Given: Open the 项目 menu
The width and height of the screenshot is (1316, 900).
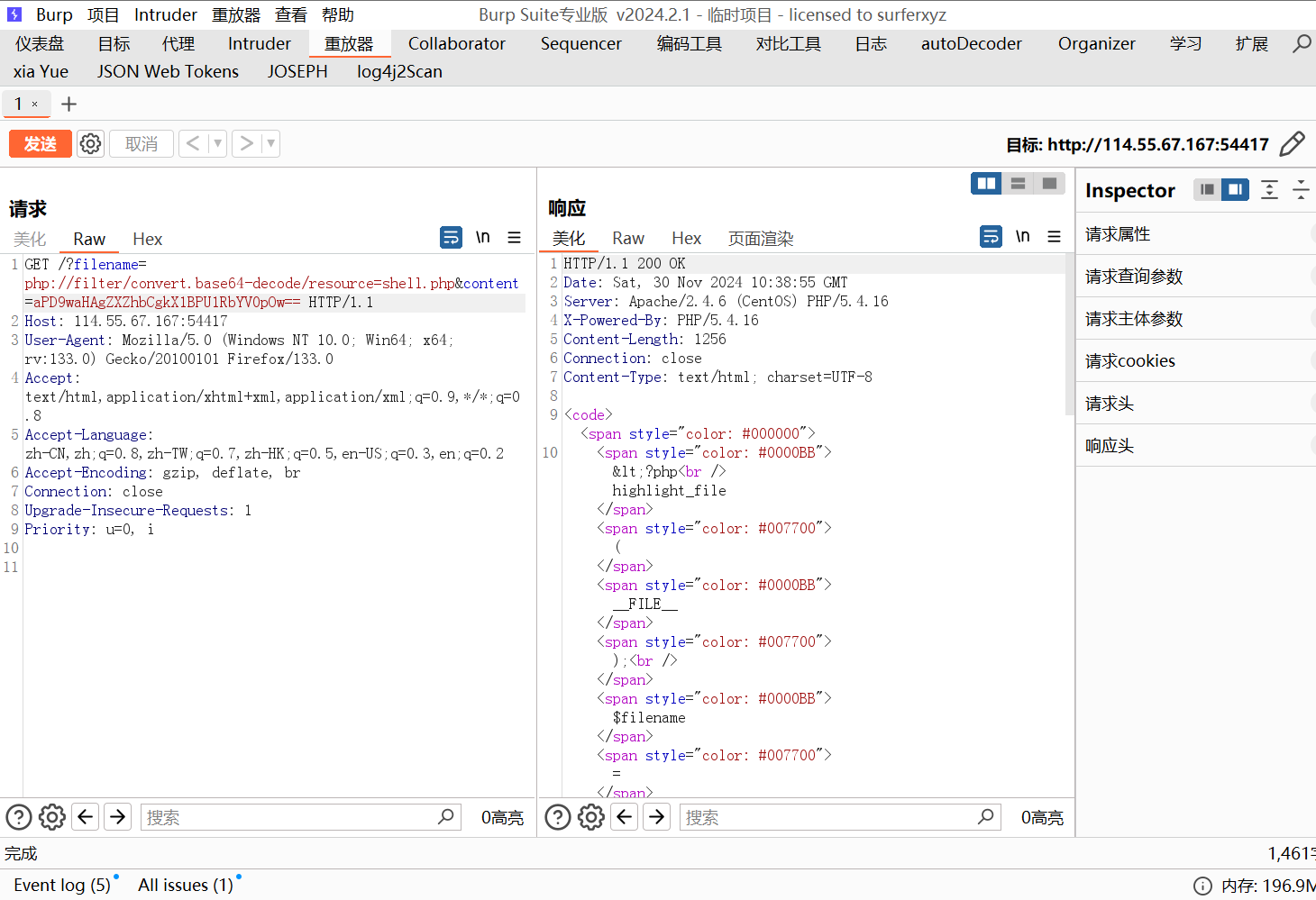Looking at the screenshot, I should pyautogui.click(x=104, y=15).
